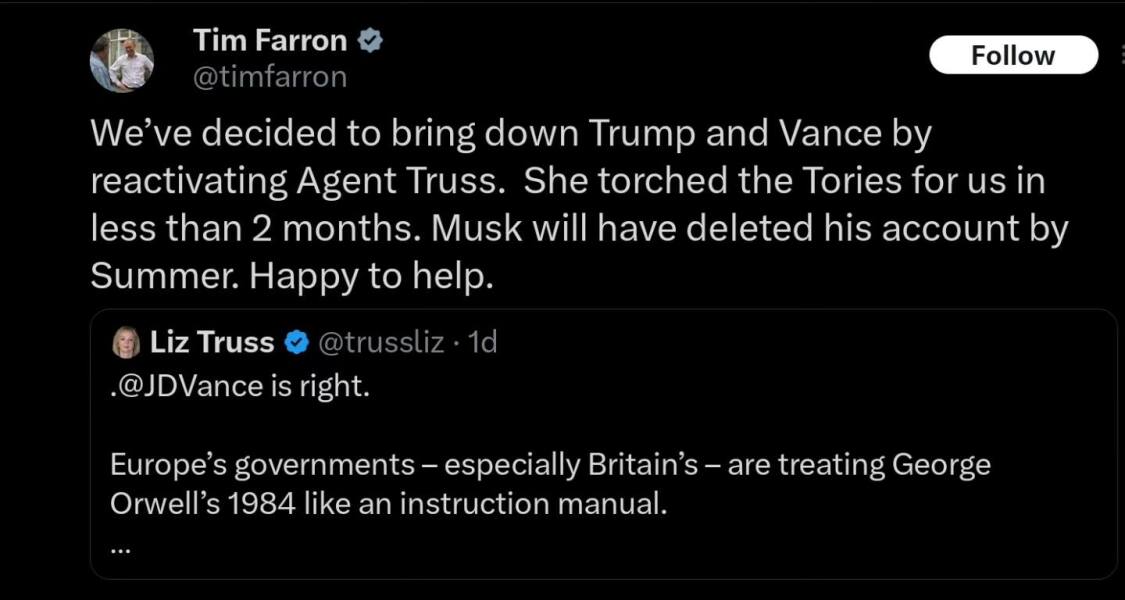This screenshot has height=600, width=1125.
Task: Click the blue verified checkmark beside Liz Truss
Action: tap(295, 341)
